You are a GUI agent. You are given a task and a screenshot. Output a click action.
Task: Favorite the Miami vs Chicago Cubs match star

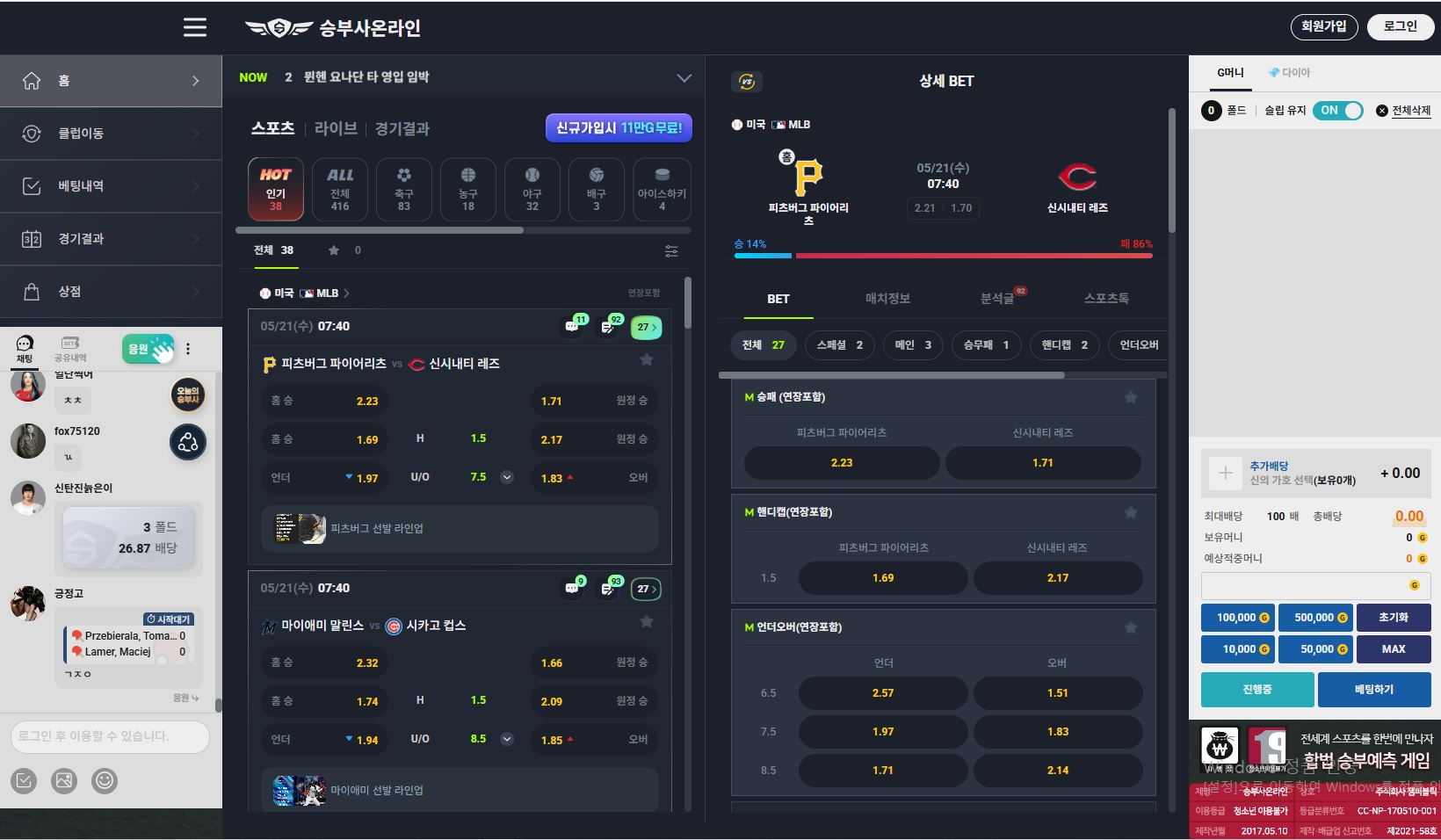pos(647,621)
